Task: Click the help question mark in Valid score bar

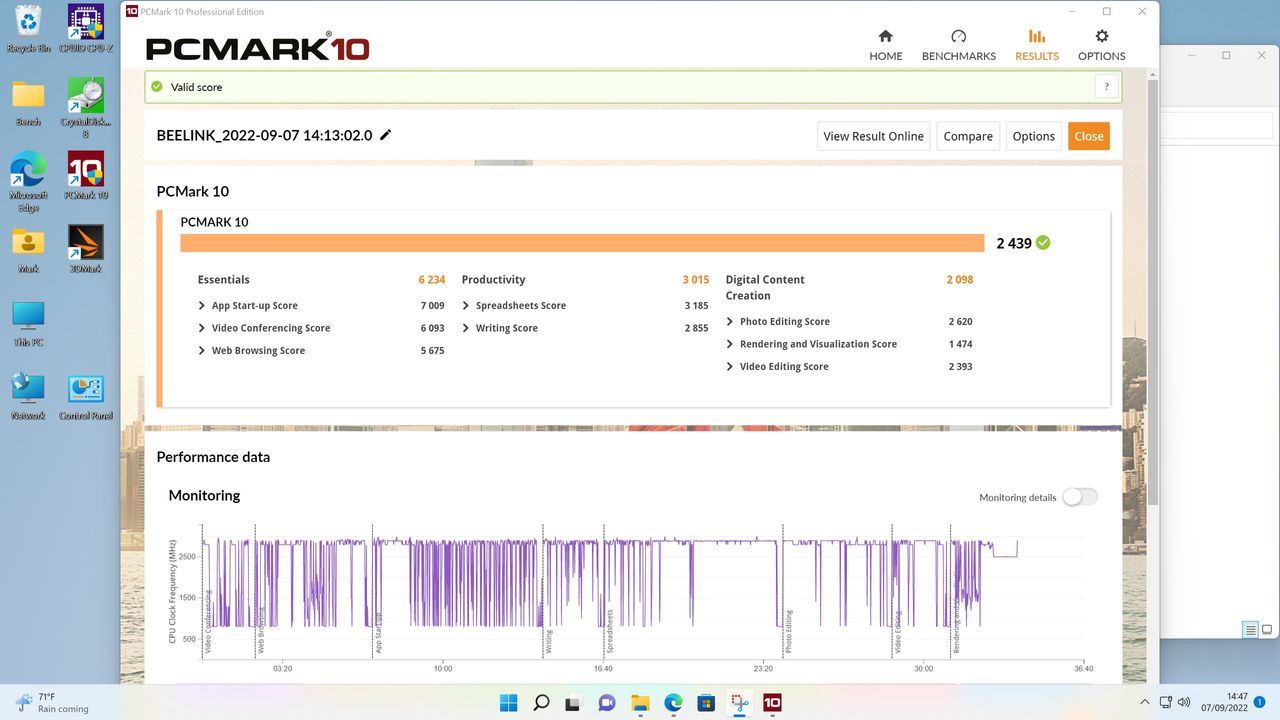Action: coord(1106,87)
